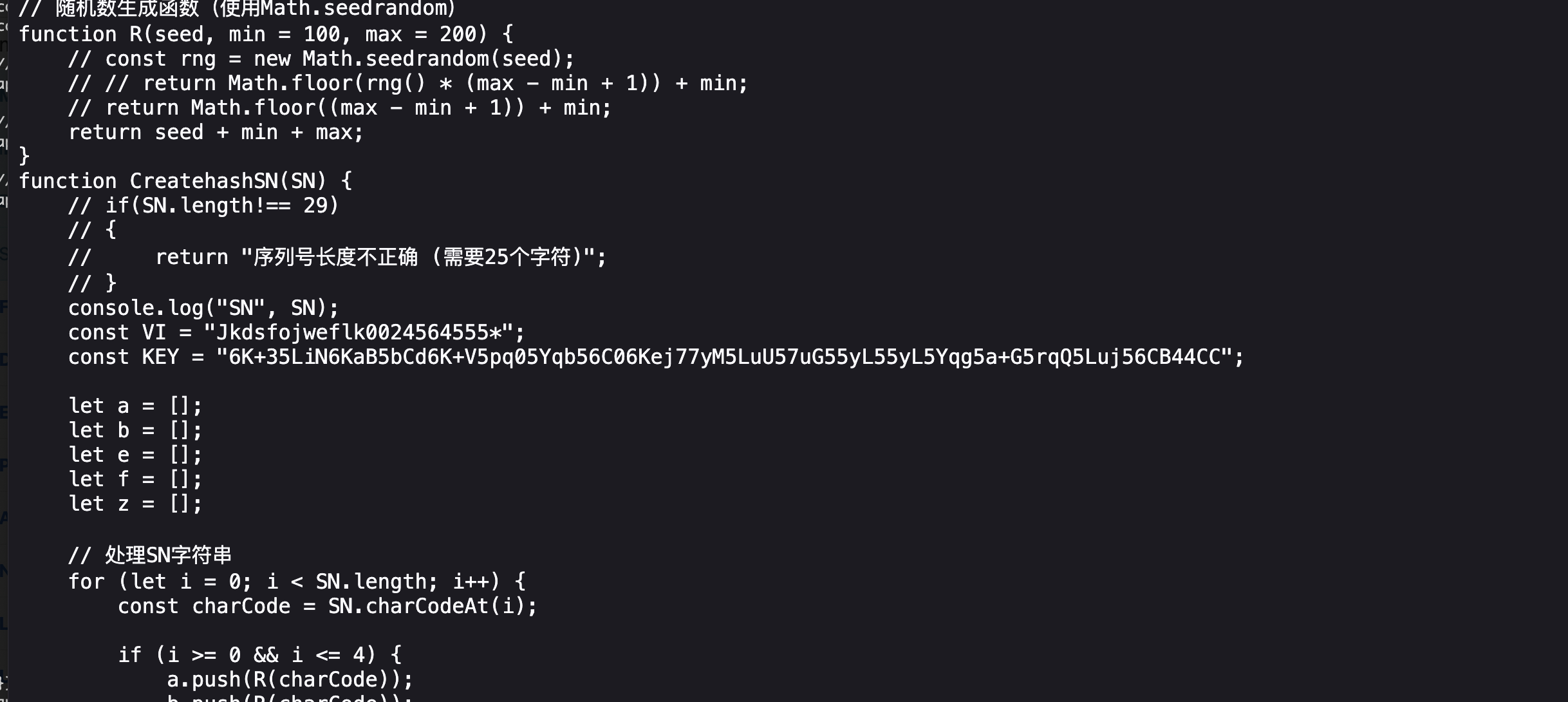Click the 'a.push(R(charCode));' statement
The width and height of the screenshot is (1568, 702).
(x=290, y=679)
